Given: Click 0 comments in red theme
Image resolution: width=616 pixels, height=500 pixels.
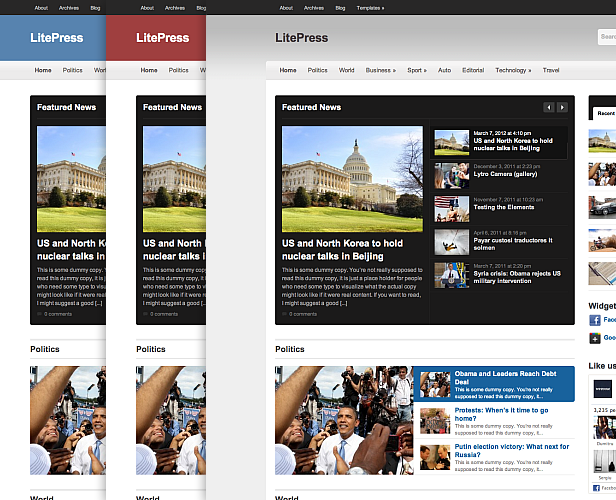Looking at the screenshot, I should (x=164, y=314).
